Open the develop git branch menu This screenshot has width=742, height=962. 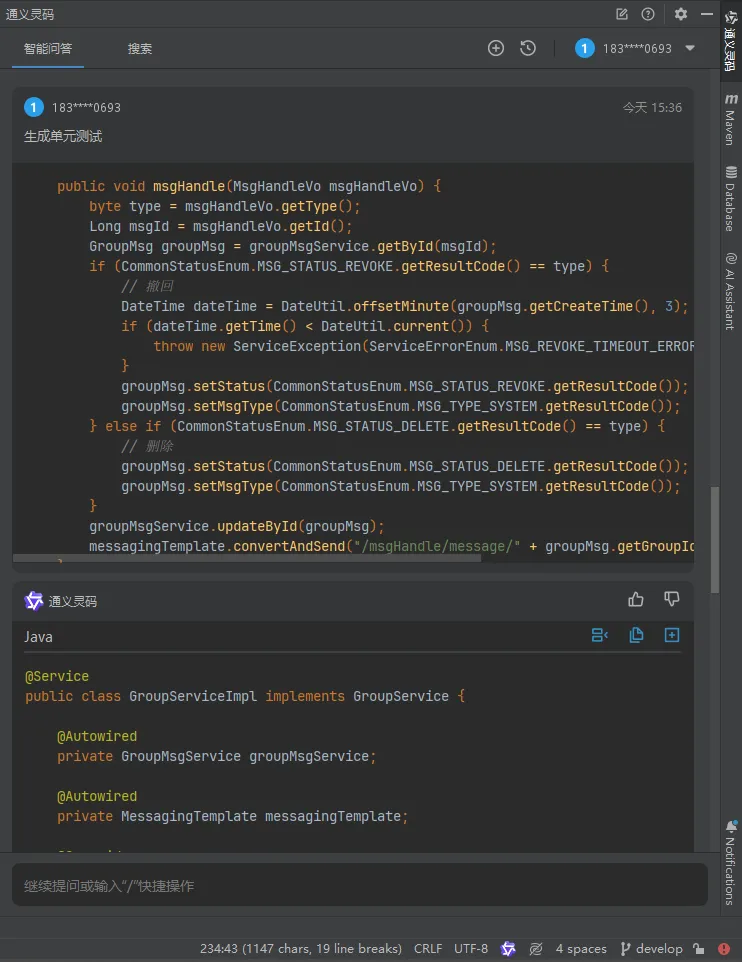[x=651, y=949]
